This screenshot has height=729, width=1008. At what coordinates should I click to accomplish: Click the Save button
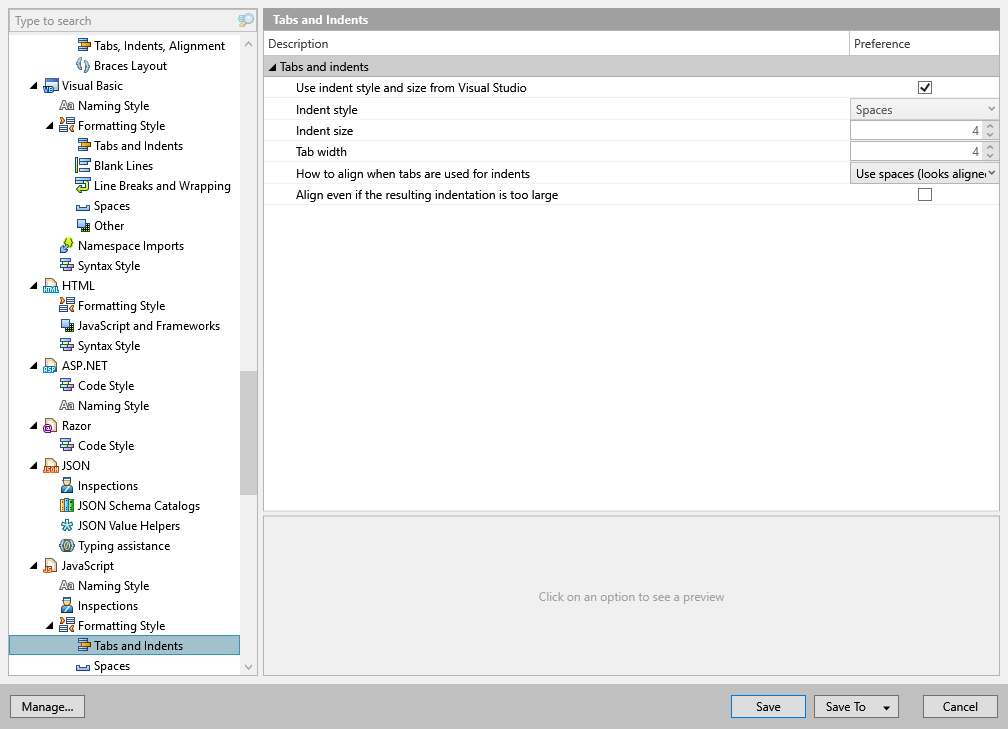click(x=768, y=706)
